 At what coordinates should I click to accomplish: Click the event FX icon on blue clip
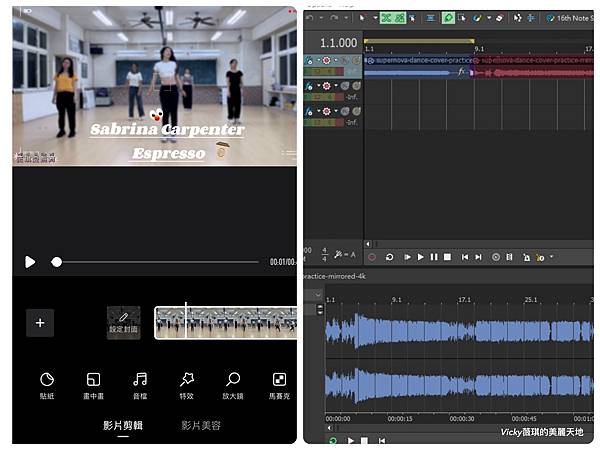point(461,72)
